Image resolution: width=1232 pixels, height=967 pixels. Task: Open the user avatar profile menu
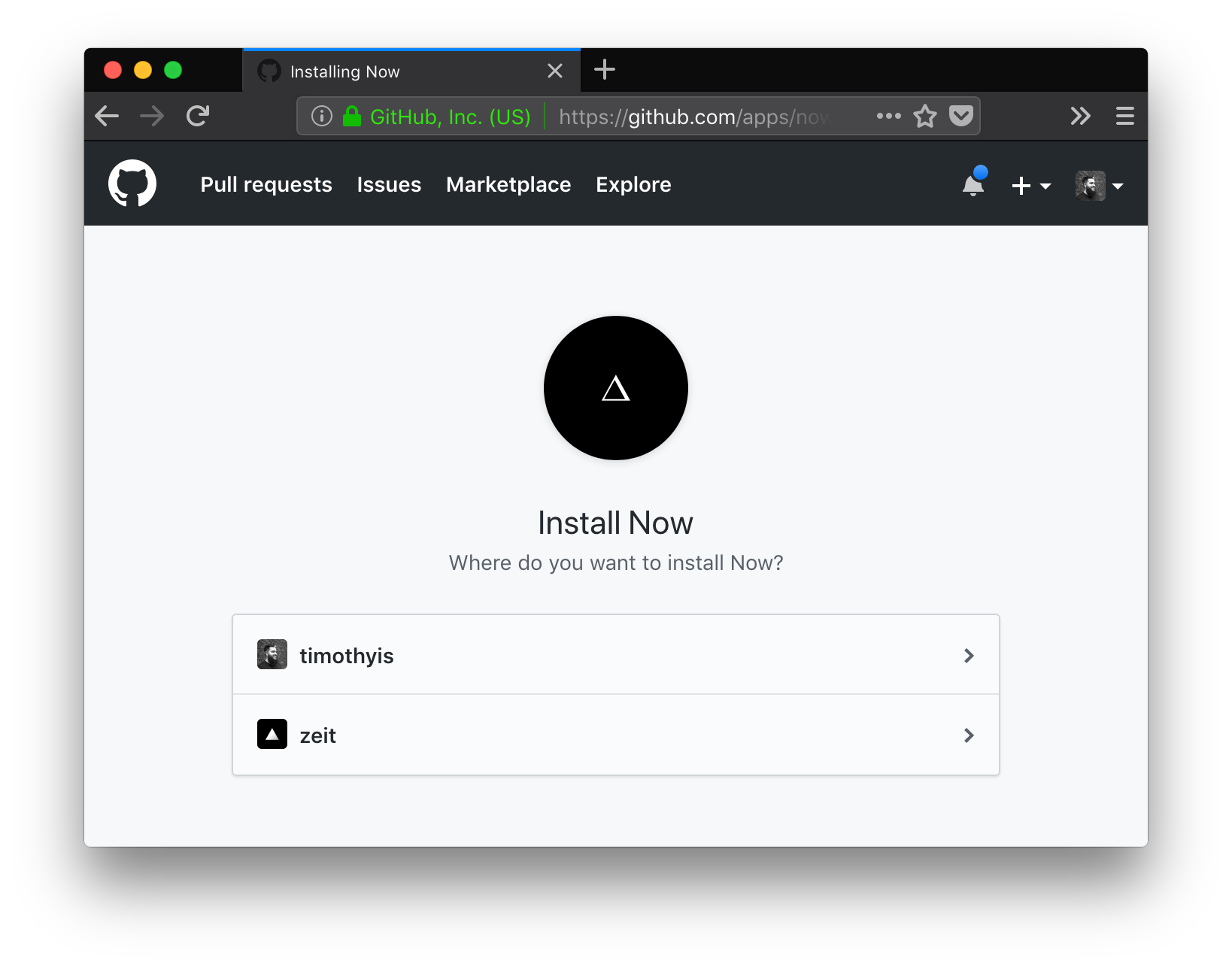[x=1099, y=186]
